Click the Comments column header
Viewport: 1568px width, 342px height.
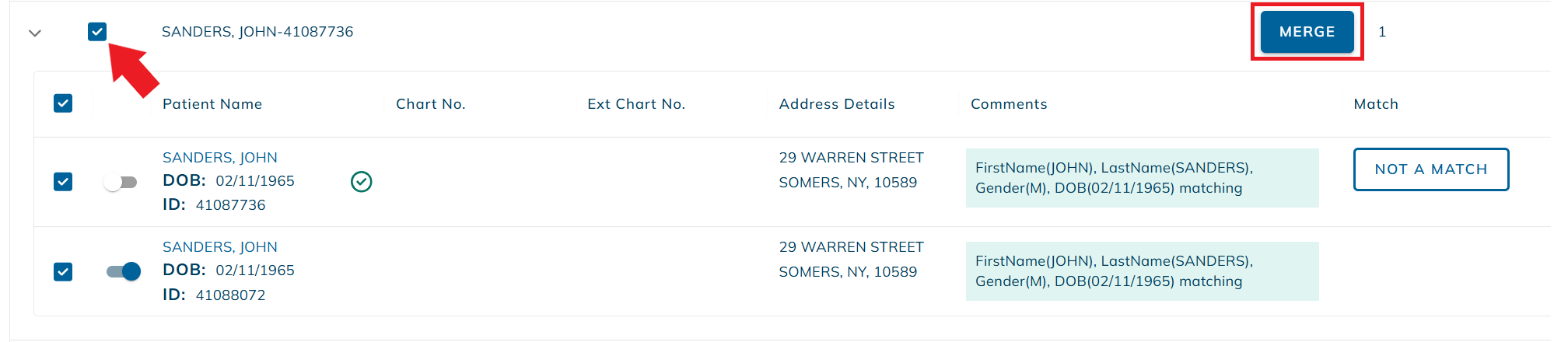1009,104
